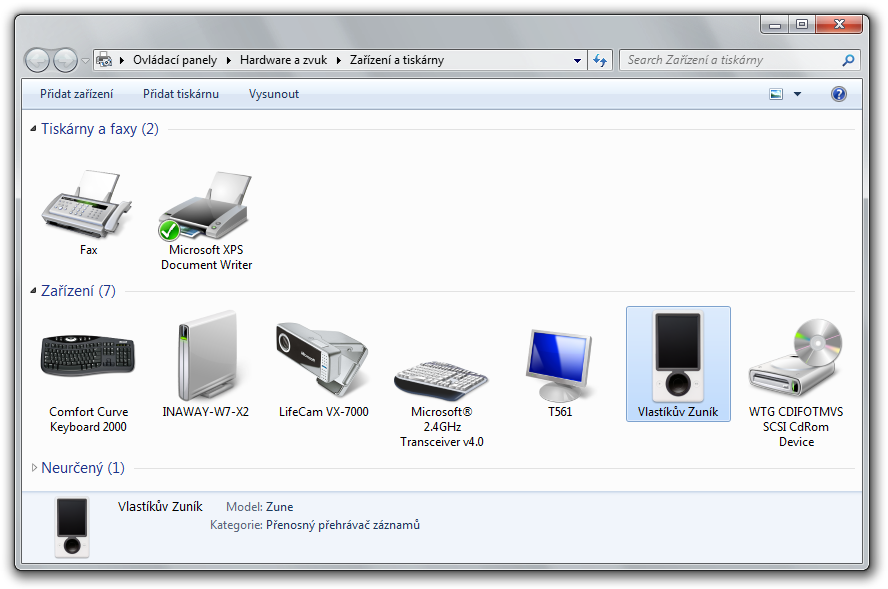Click the Forward navigation arrow
This screenshot has height=589, width=888.
tap(65, 60)
